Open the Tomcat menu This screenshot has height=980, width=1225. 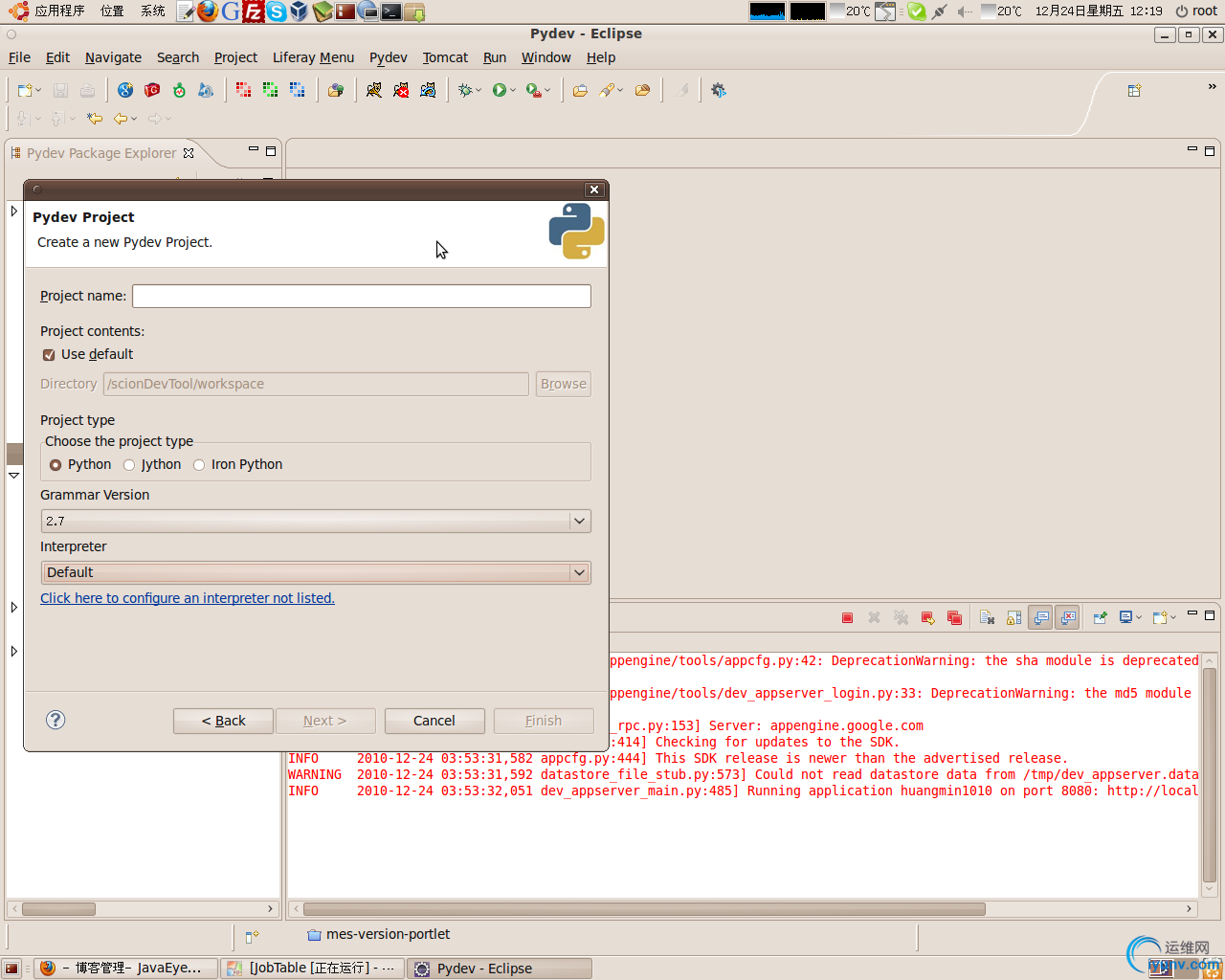tap(445, 57)
